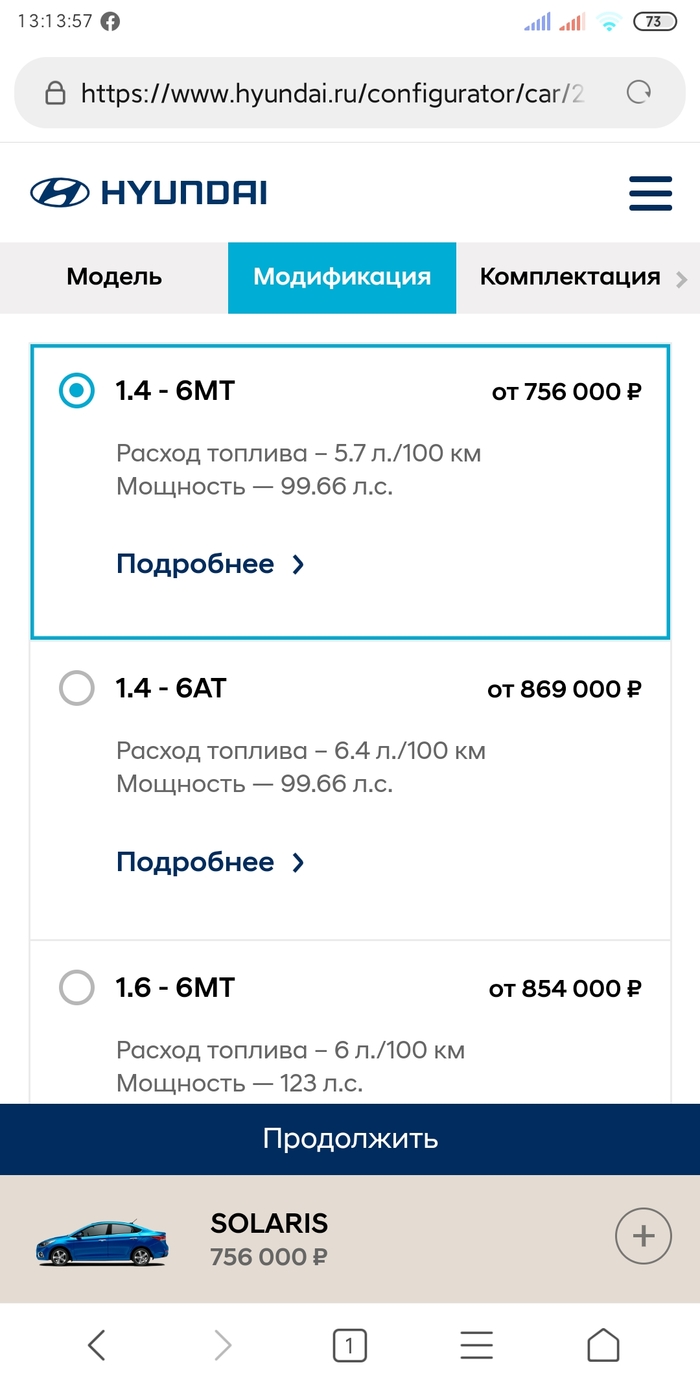Screen dimensions: 700x1400
Task: Select the 1.6 - 6MT radio button
Action: point(77,988)
